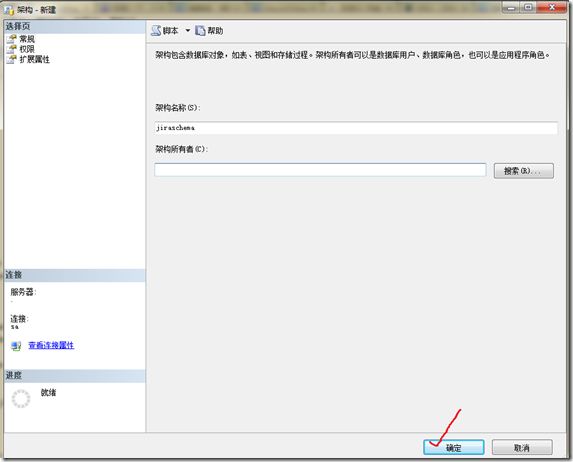573x462 pixels.
Task: Click the connection properties icon
Action: [16, 346]
